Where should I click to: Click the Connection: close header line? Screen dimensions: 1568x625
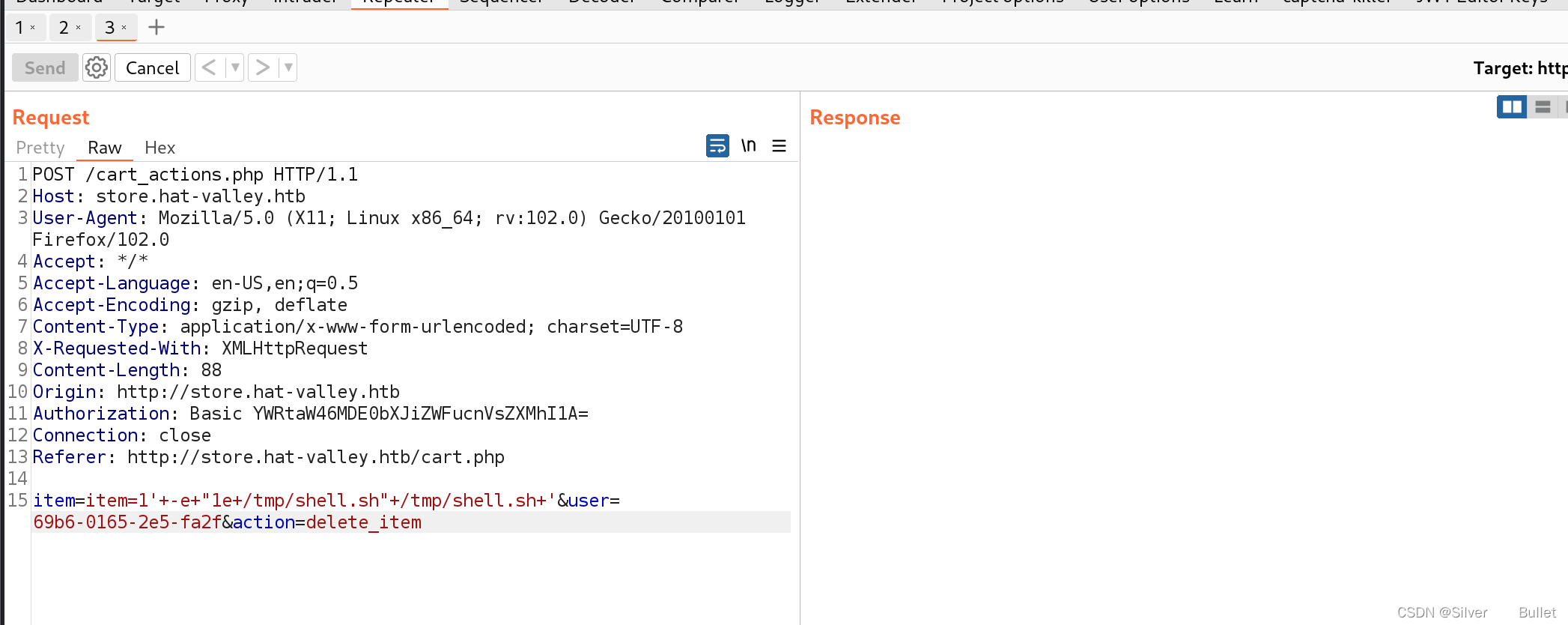pos(122,435)
